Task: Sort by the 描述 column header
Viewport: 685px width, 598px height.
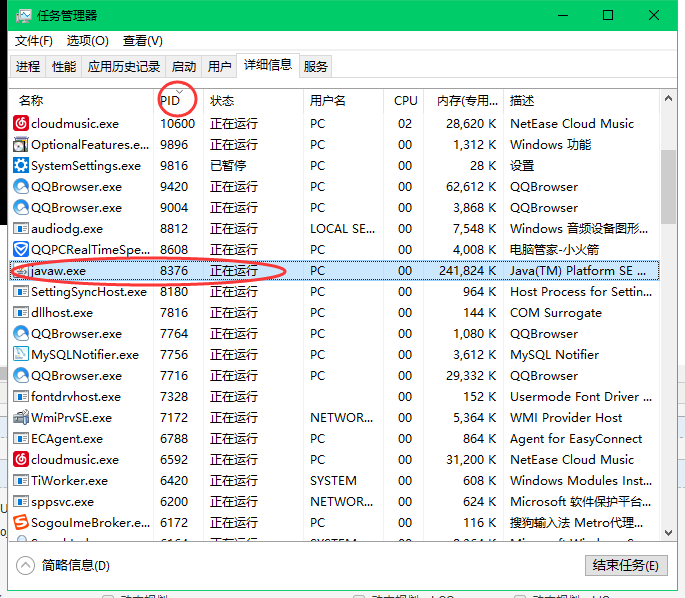Action: point(581,101)
